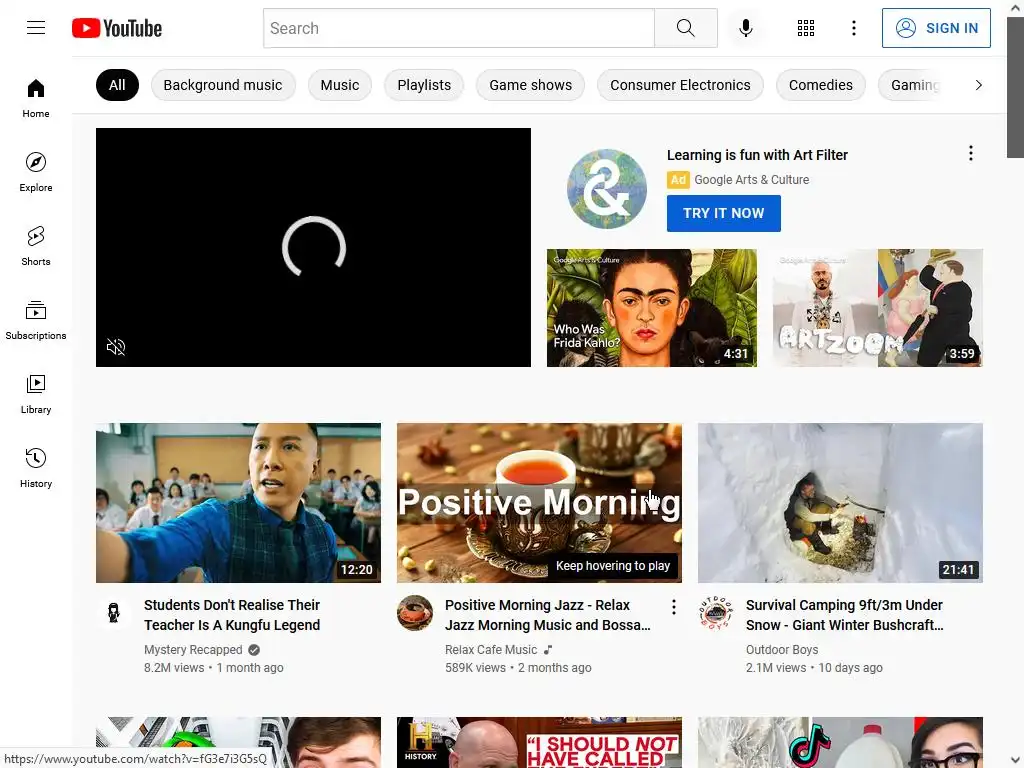1024x768 pixels.
Task: Open Google Arts & Culture advertiser link
Action: (751, 180)
